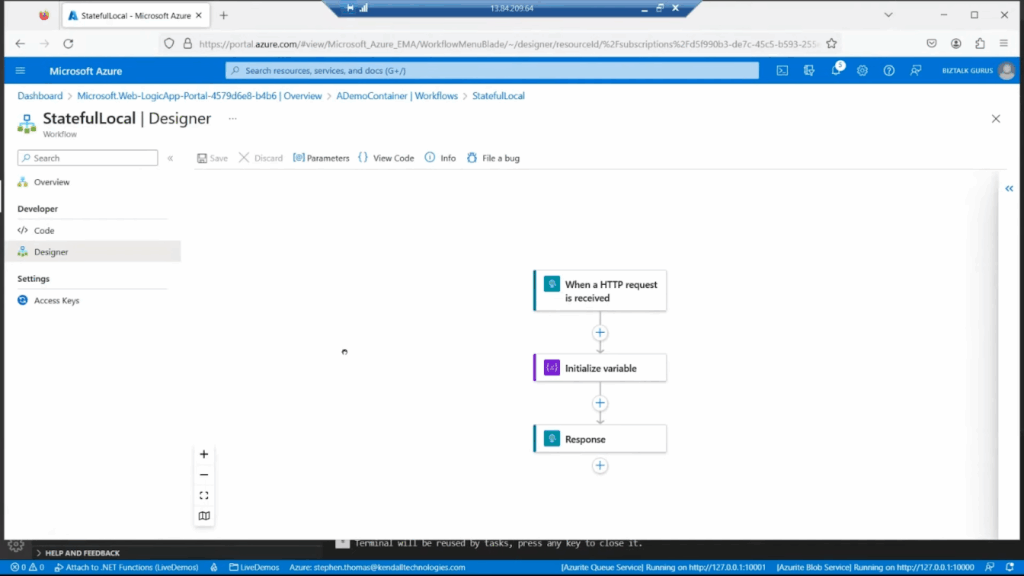Add step after Initialize variable

(x=600, y=403)
